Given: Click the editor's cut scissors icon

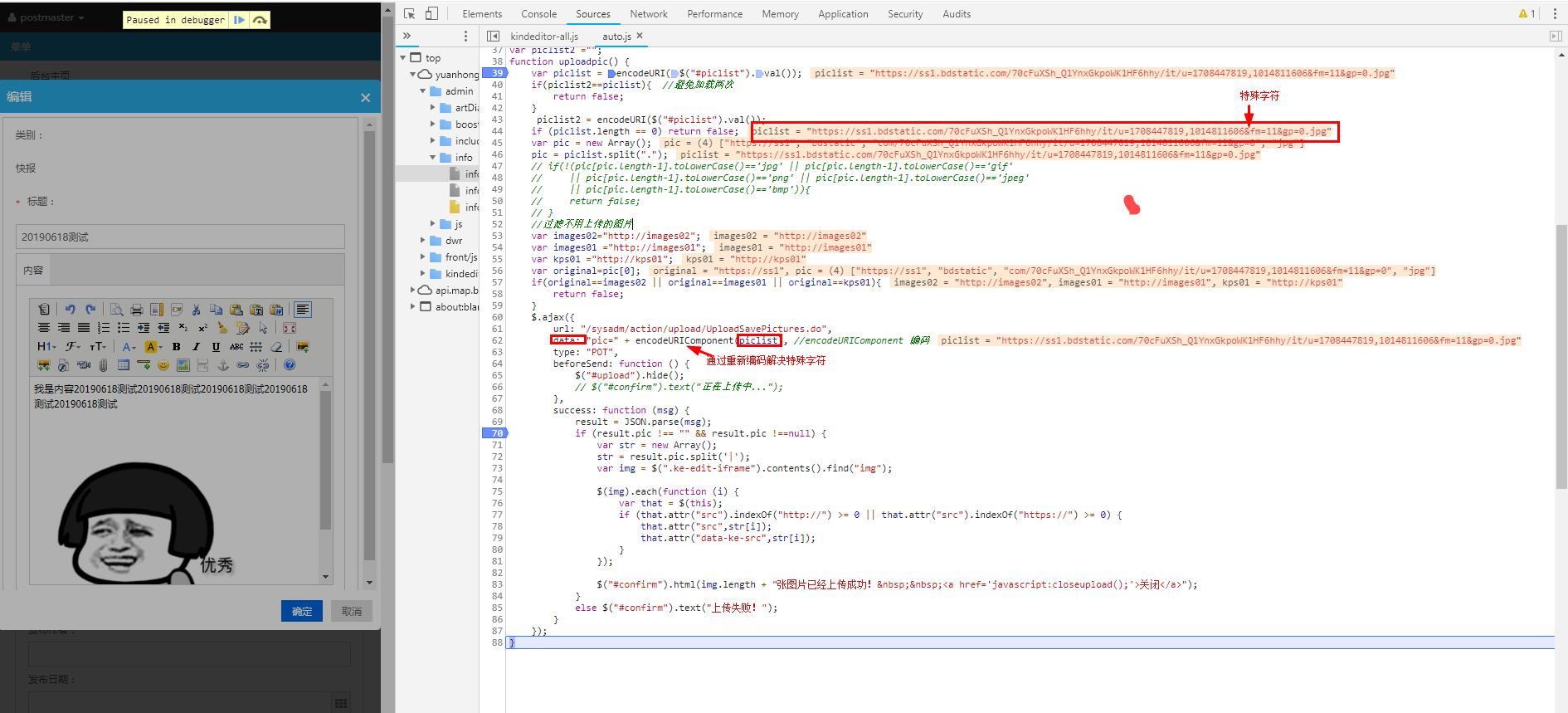Looking at the screenshot, I should (197, 310).
